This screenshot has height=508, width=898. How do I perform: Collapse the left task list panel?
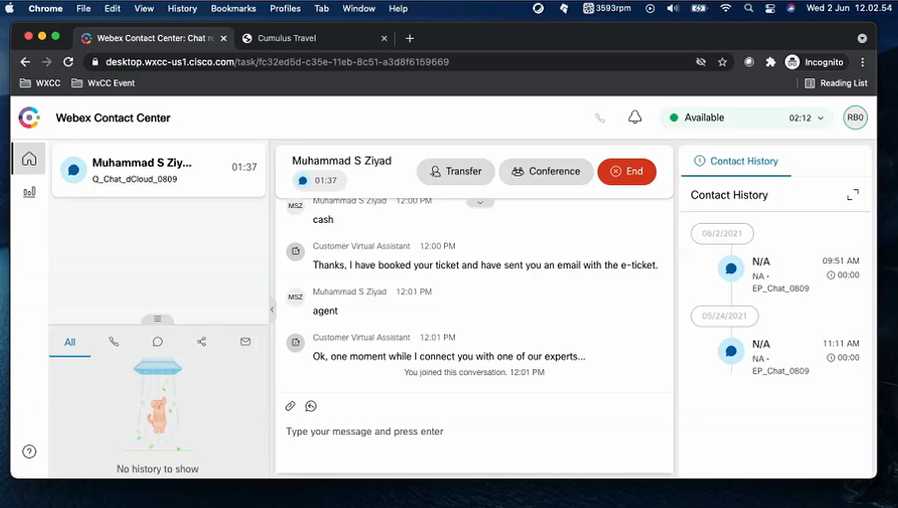pos(271,310)
